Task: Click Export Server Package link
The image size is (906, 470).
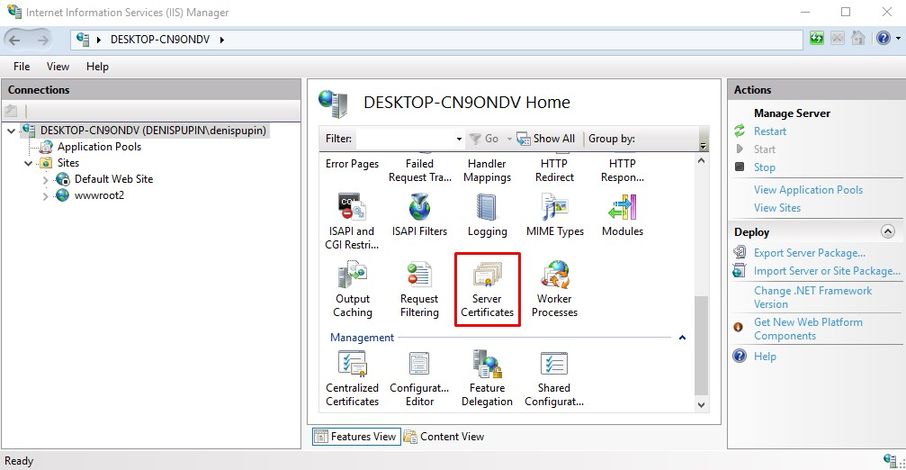Action: click(x=810, y=253)
